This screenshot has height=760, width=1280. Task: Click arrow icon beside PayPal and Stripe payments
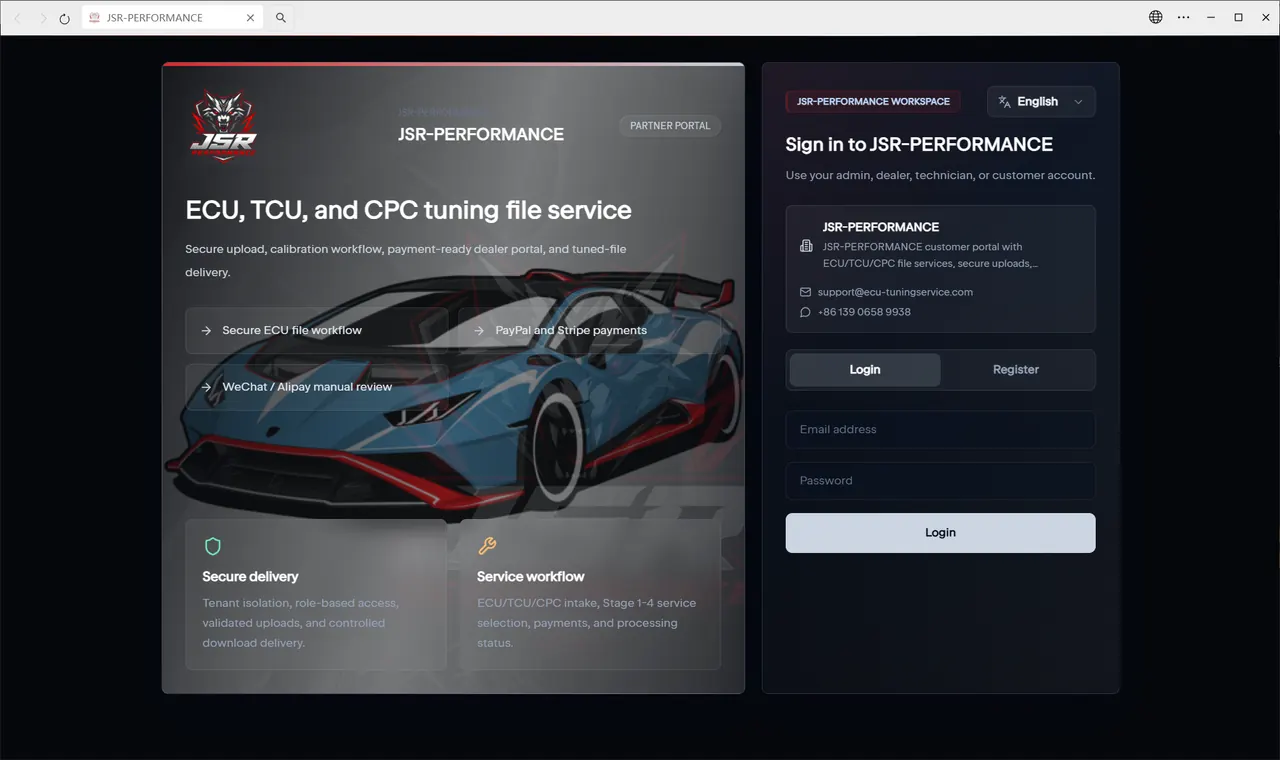pos(479,331)
